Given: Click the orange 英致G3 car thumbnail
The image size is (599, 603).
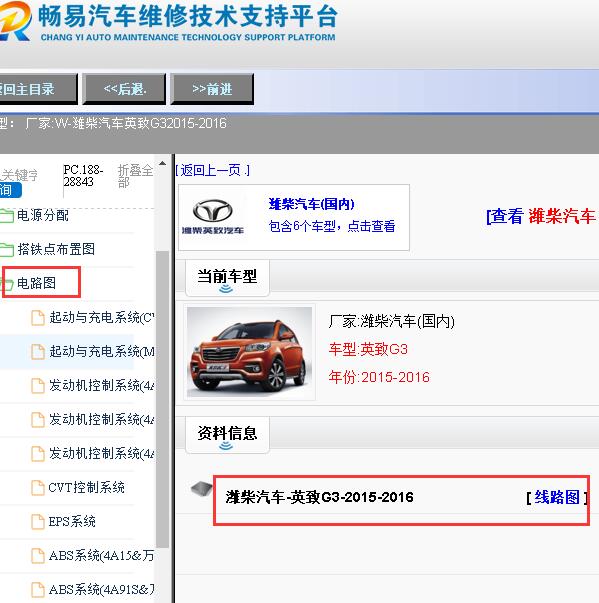Looking at the screenshot, I should point(250,352).
